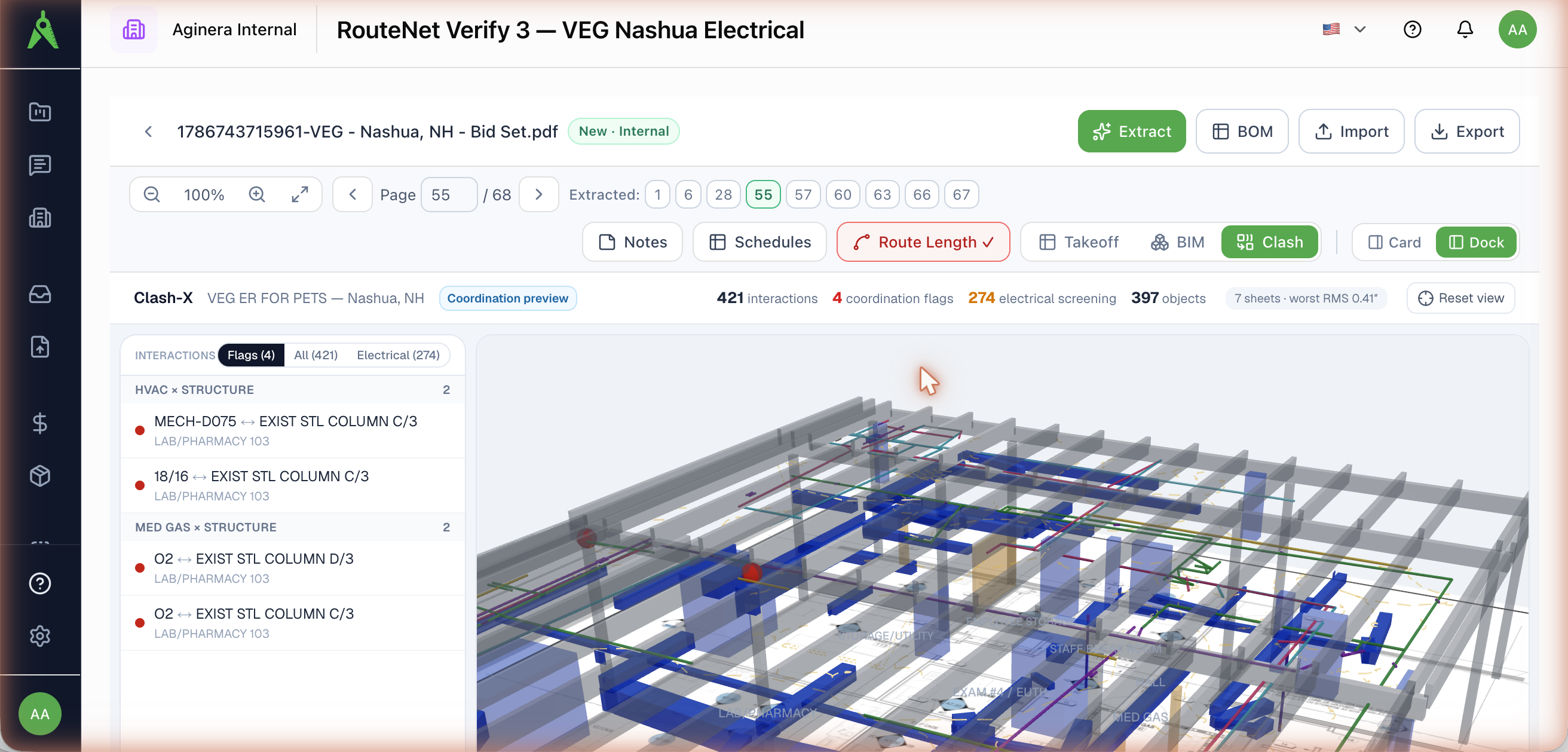Jump to extracted page 1
This screenshot has height=752, width=1568.
pyautogui.click(x=657, y=194)
